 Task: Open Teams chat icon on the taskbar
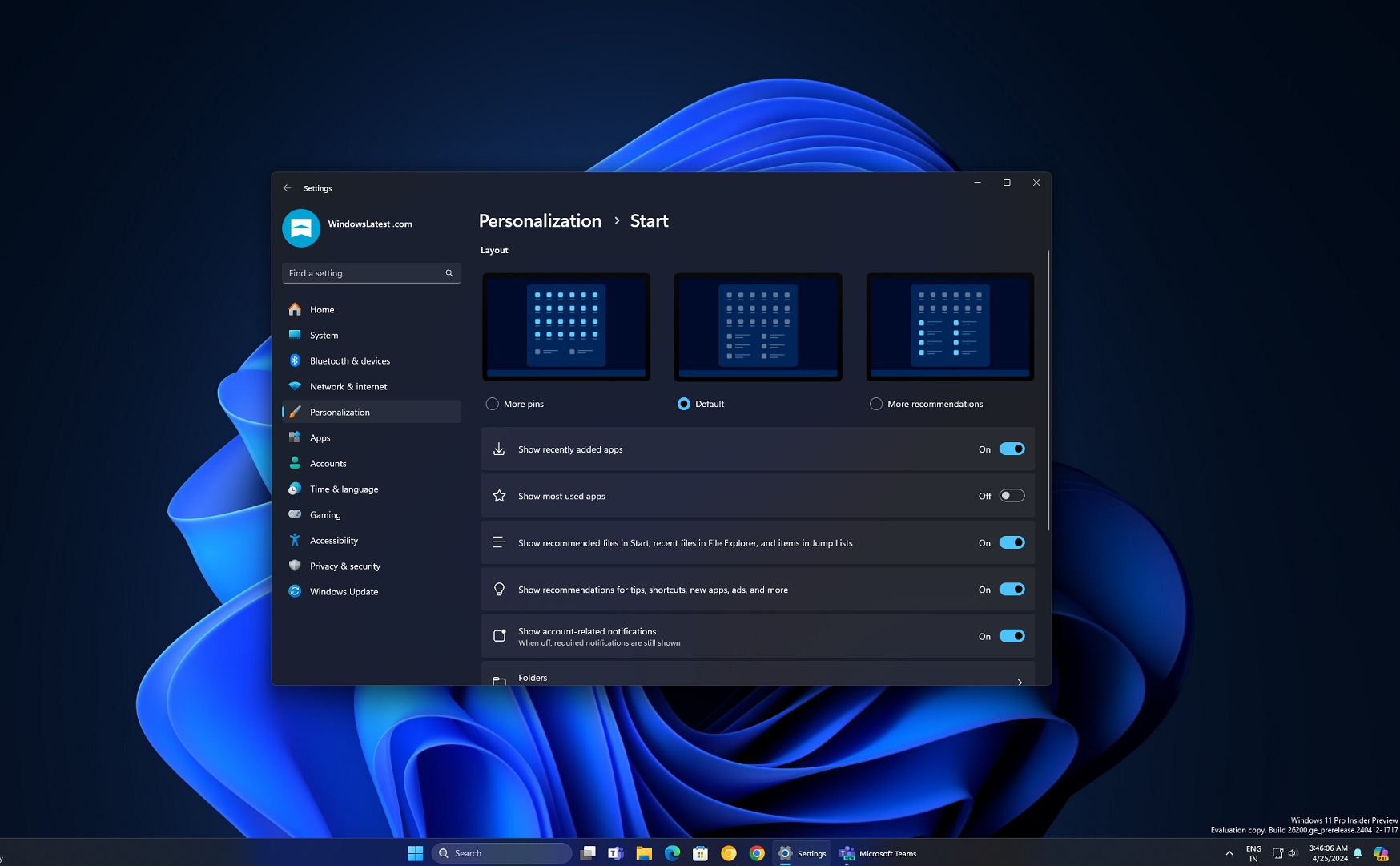point(616,853)
